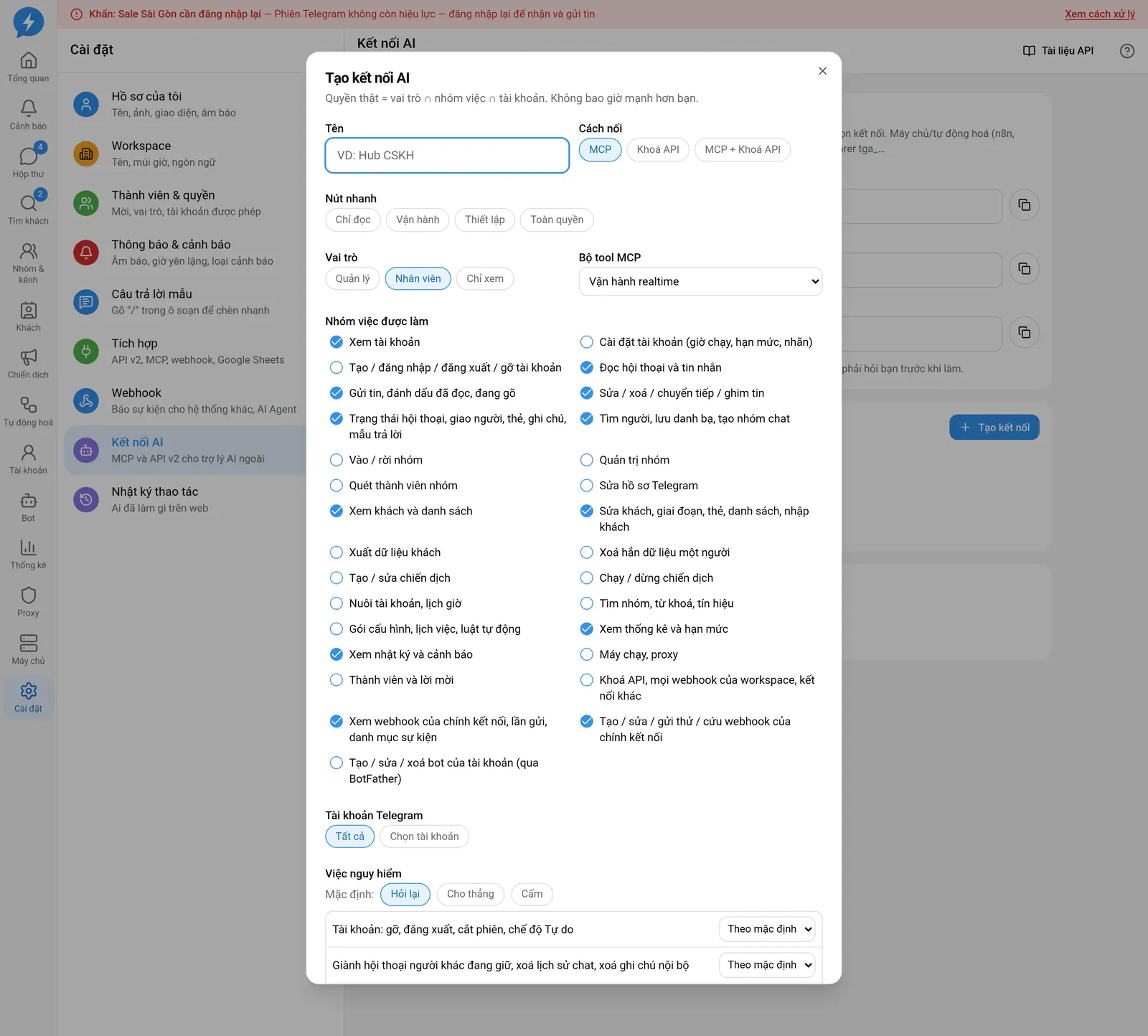The height and width of the screenshot is (1036, 1148).
Task: Open Cảnh báo bell in sidebar
Action: point(28,115)
